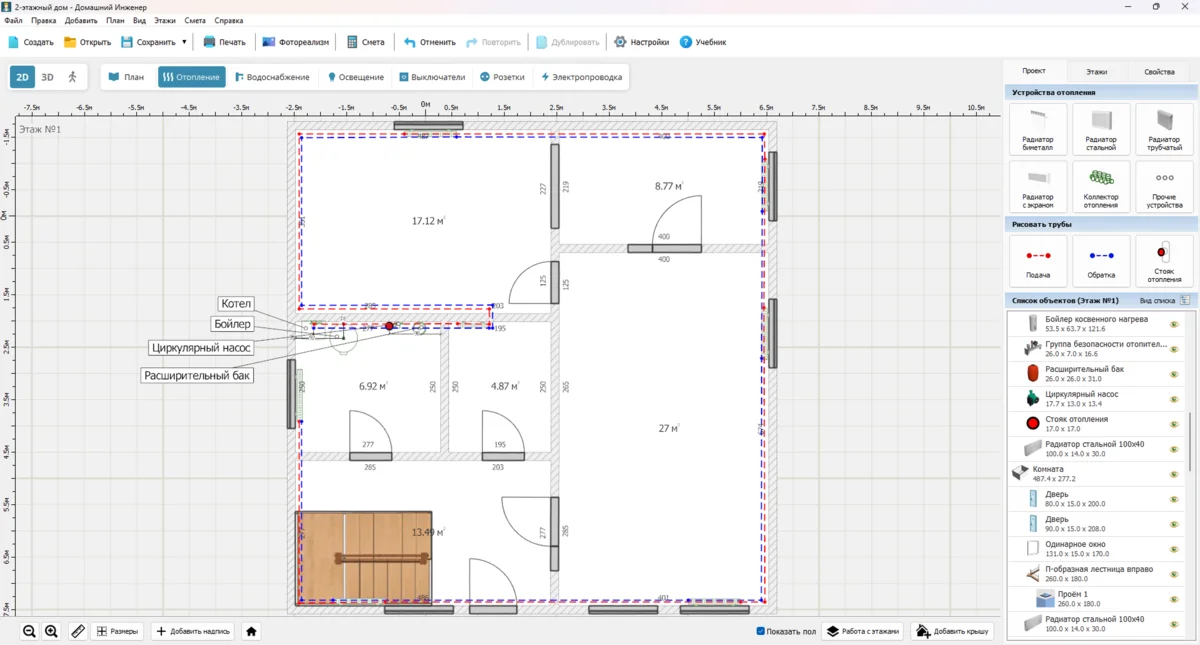Image resolution: width=1200 pixels, height=645 pixels.
Task: Select the Радиатор биметалл device
Action: click(1037, 130)
